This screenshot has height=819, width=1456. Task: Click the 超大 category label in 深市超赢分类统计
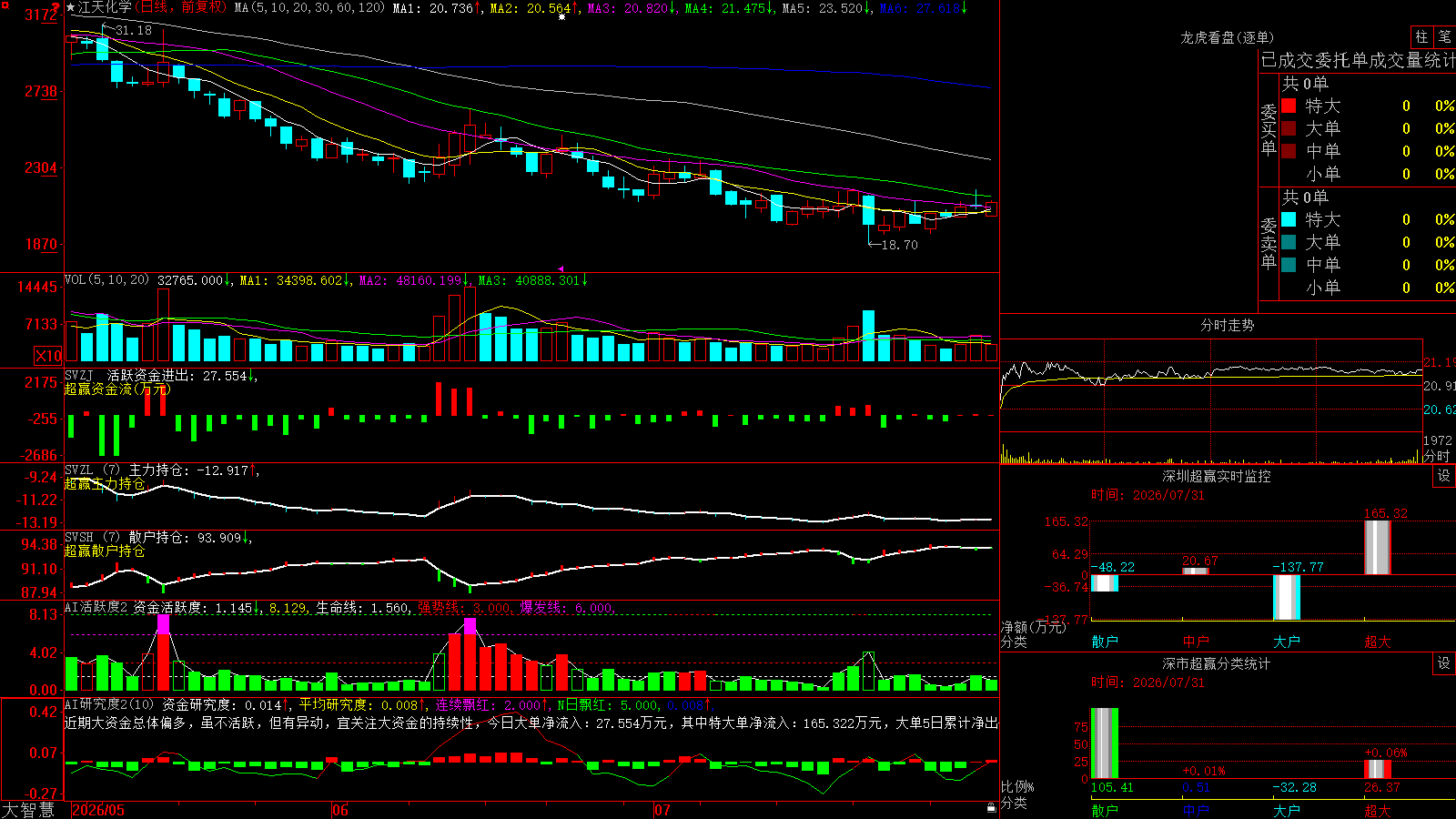click(1378, 810)
